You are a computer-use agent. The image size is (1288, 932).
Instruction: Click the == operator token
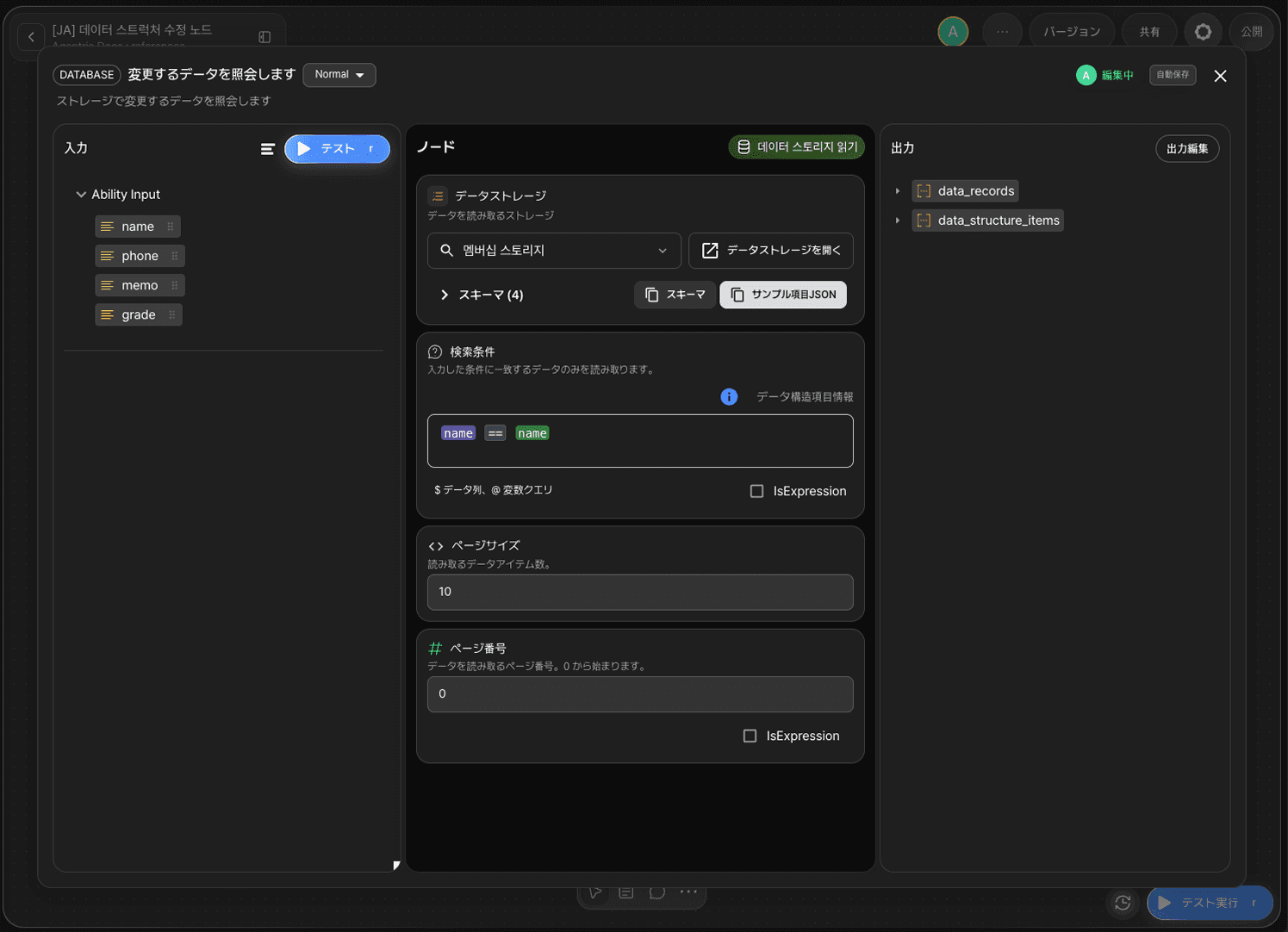tap(495, 433)
